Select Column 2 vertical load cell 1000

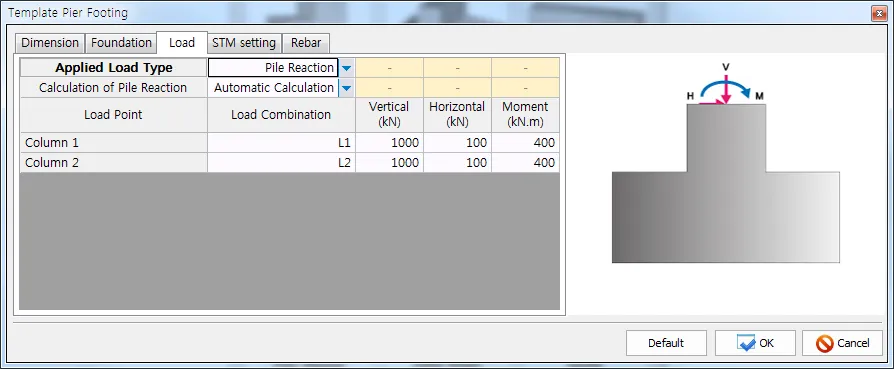tap(389, 163)
